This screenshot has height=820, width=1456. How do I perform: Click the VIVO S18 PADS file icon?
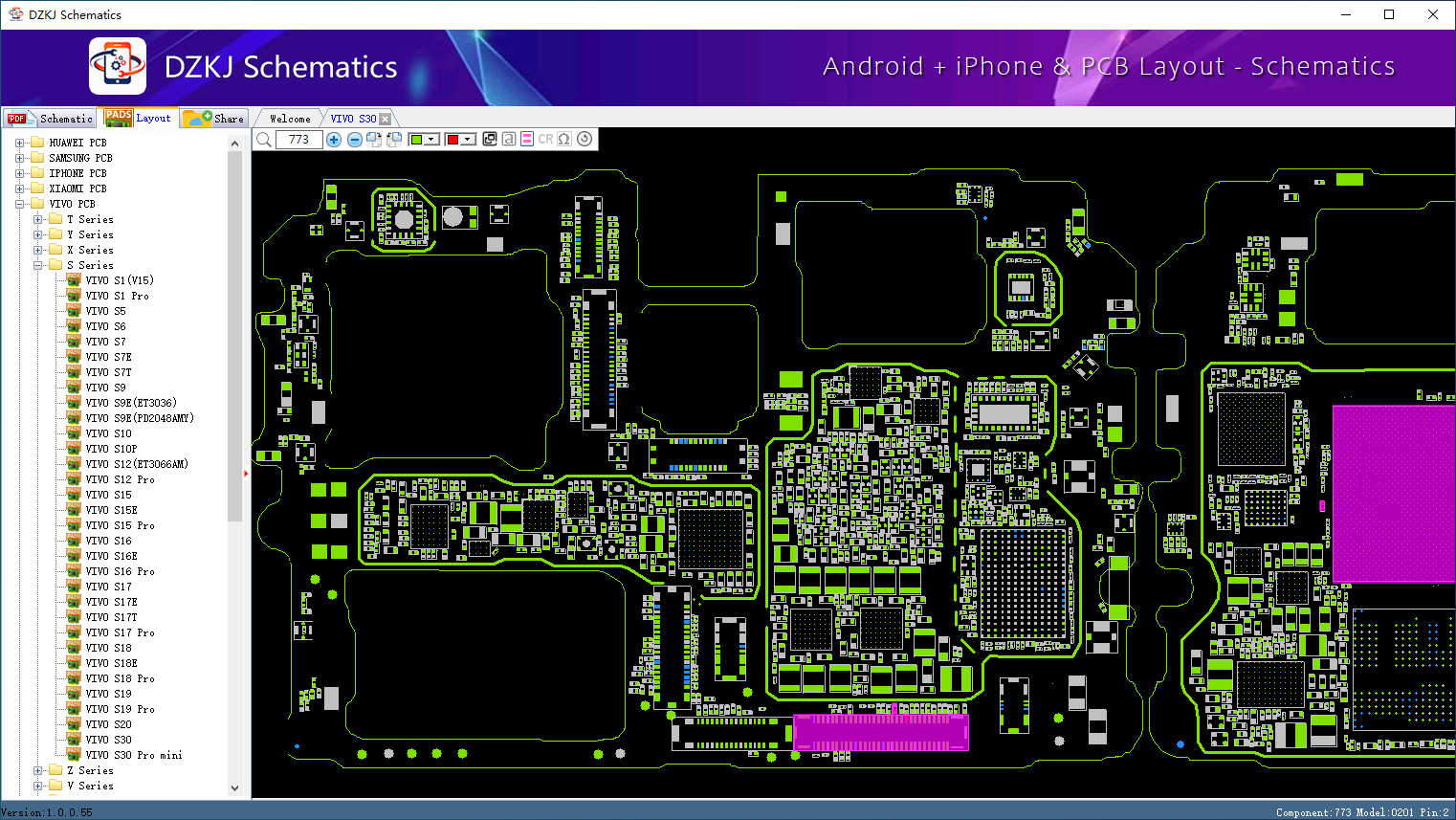point(74,648)
